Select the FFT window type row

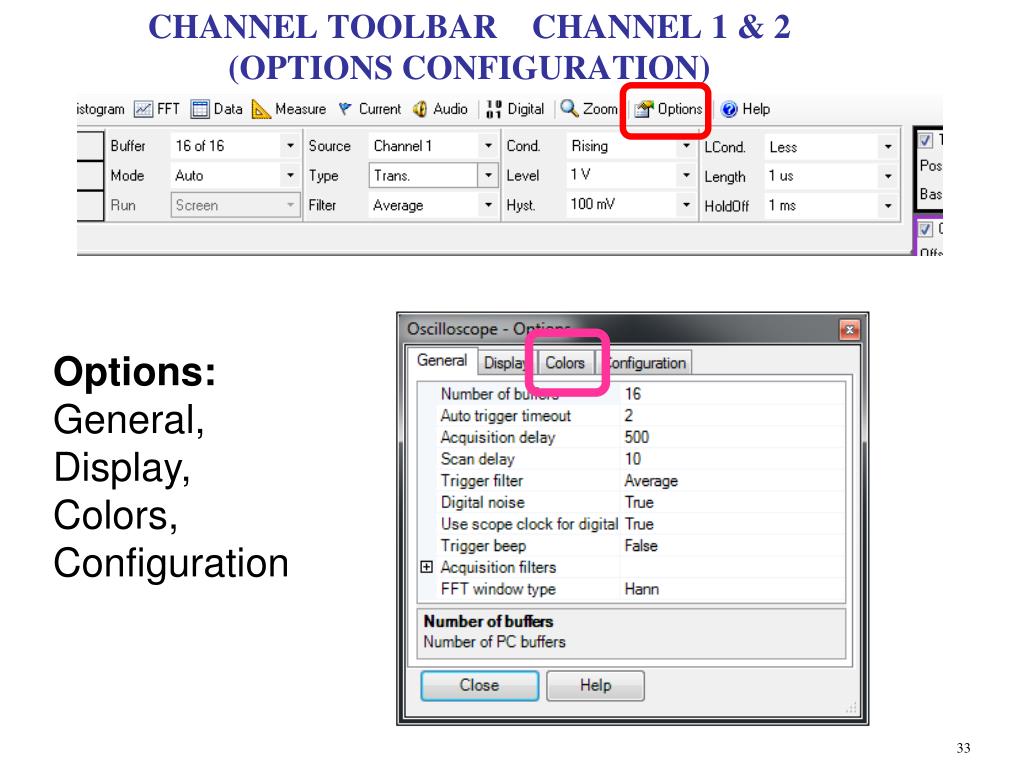click(x=632, y=589)
